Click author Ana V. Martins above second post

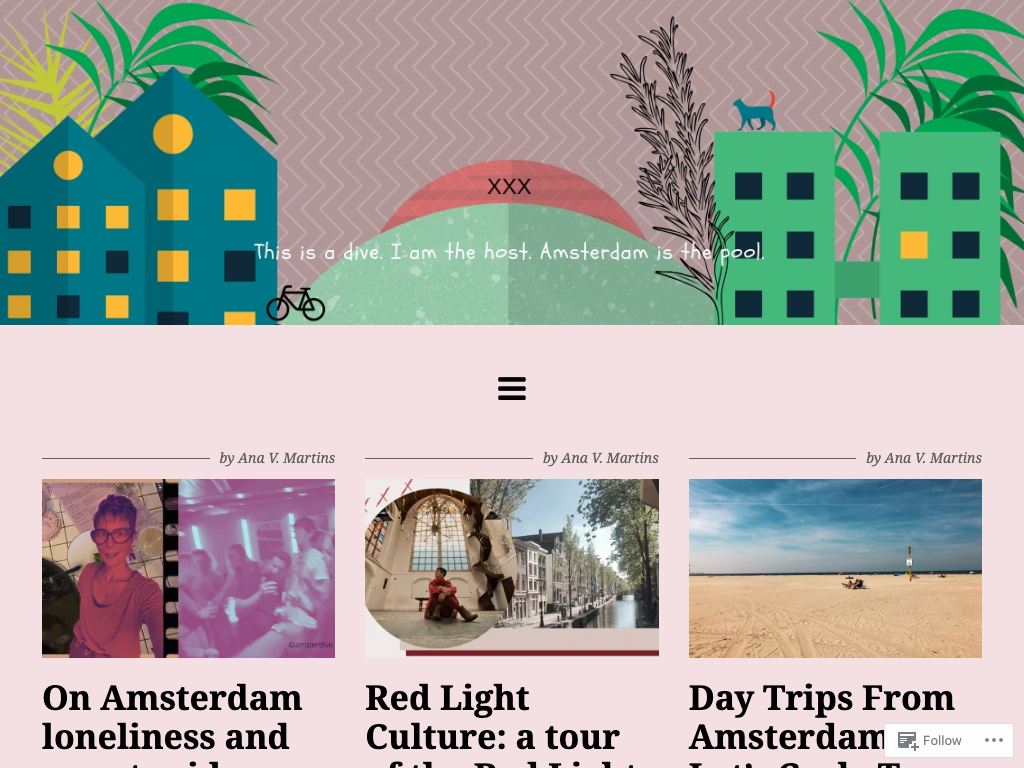pyautogui.click(x=609, y=458)
